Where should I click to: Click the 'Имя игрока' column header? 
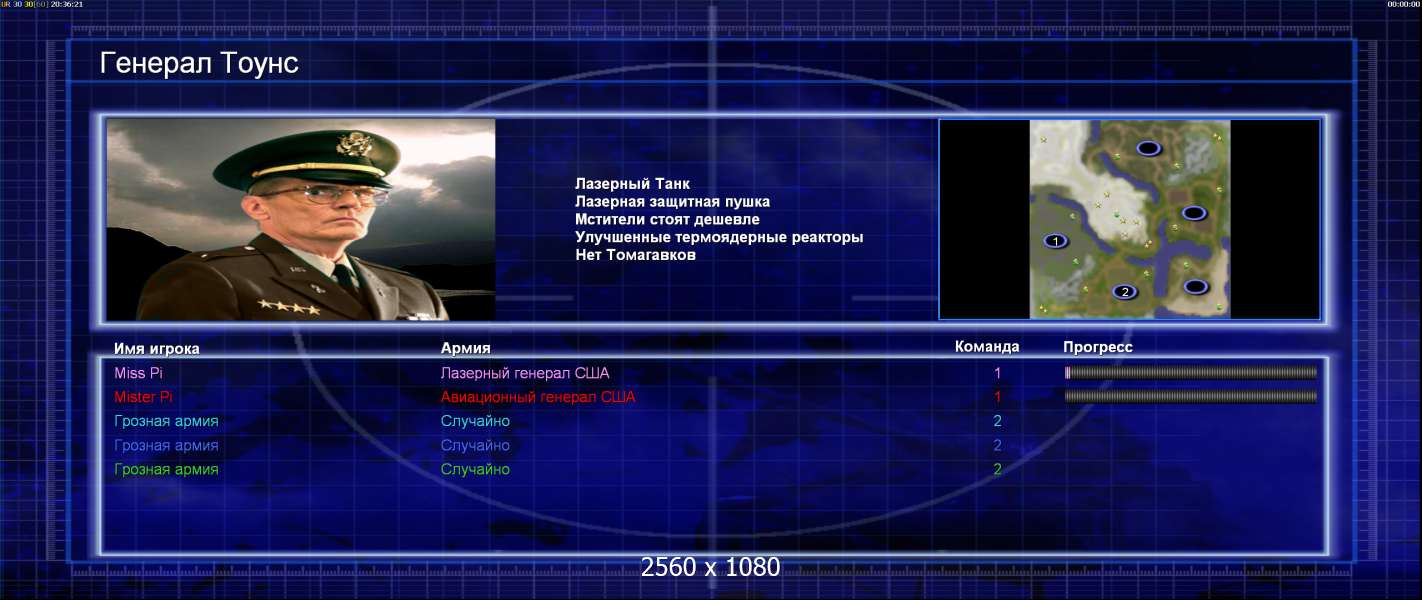point(157,349)
